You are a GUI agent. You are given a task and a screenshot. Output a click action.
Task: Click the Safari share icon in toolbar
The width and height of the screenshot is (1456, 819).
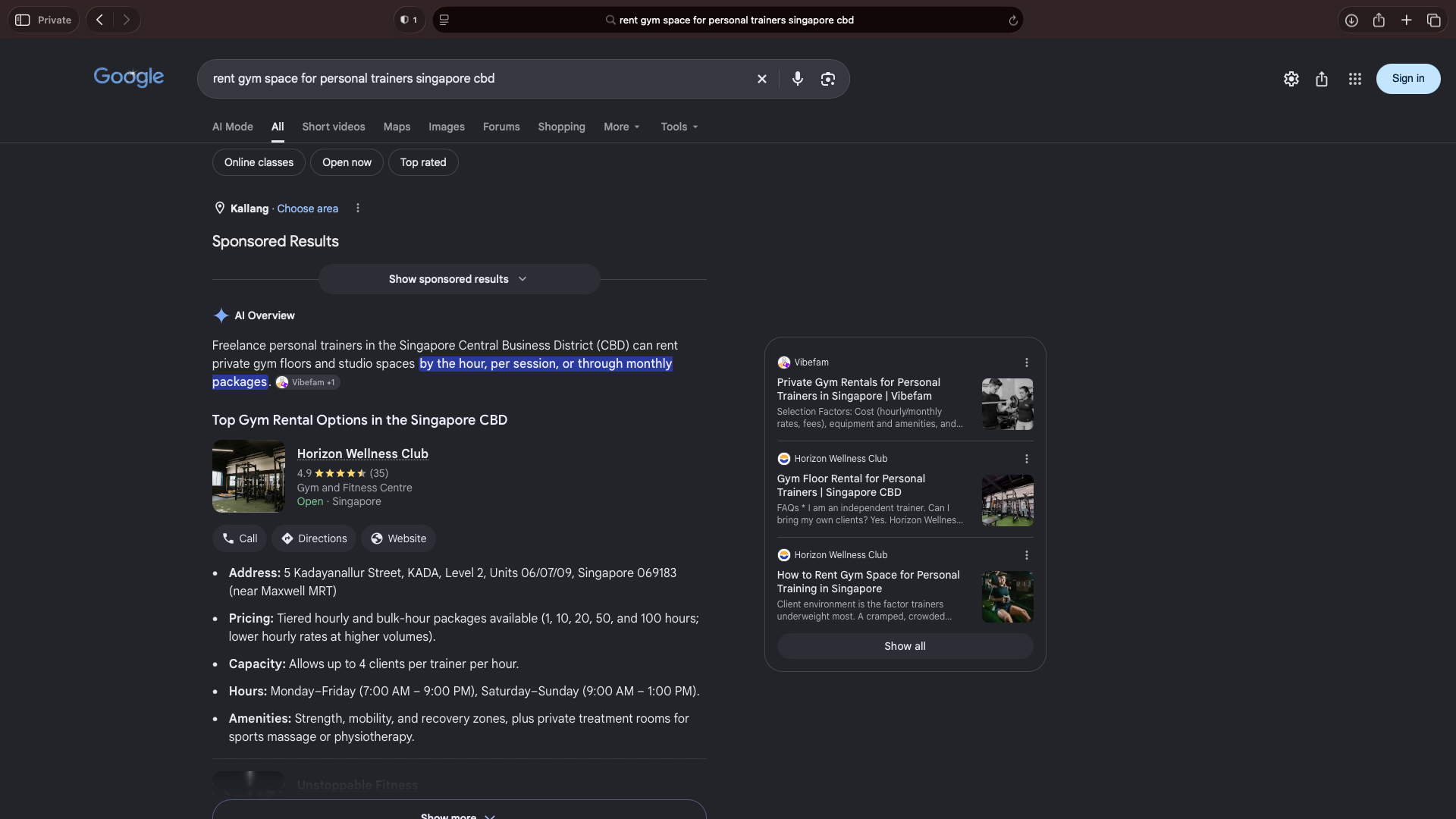(x=1379, y=20)
